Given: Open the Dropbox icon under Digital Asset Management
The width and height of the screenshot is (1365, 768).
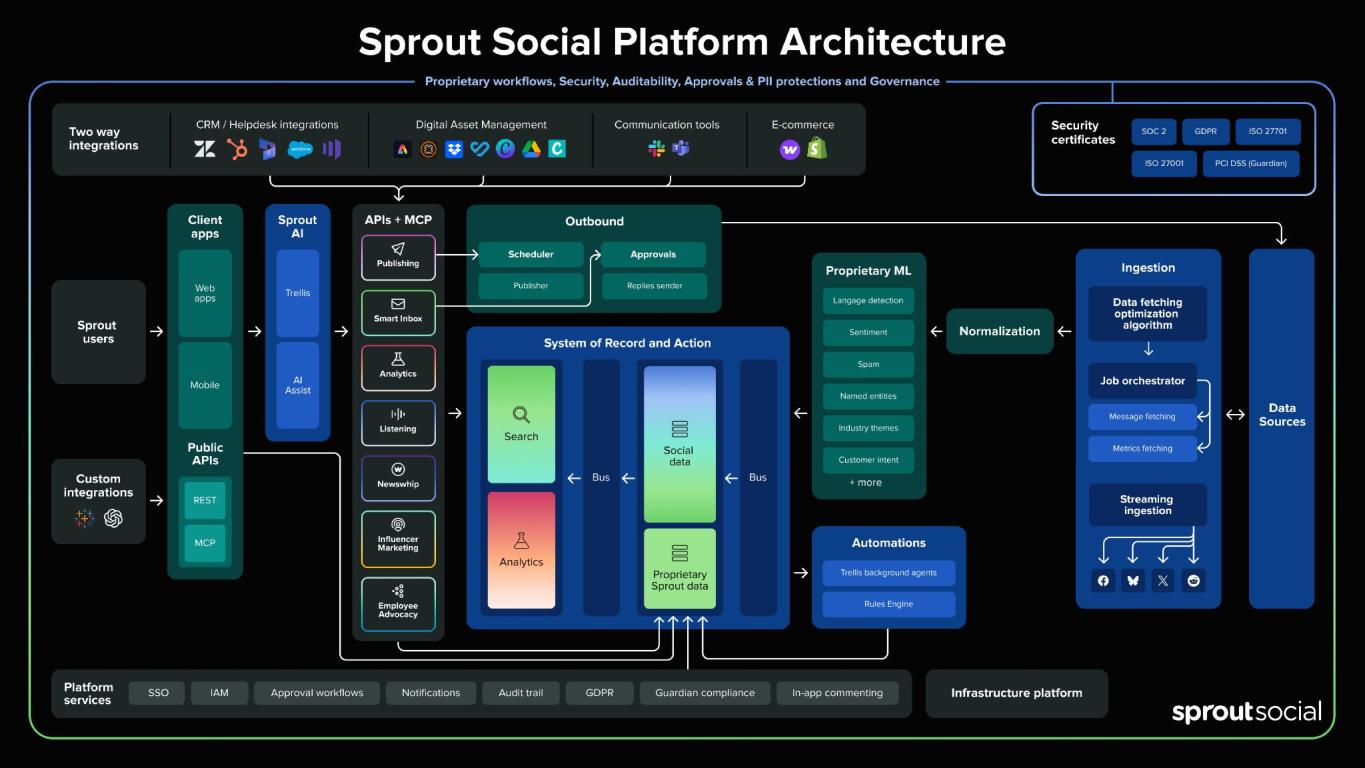Looking at the screenshot, I should [454, 150].
